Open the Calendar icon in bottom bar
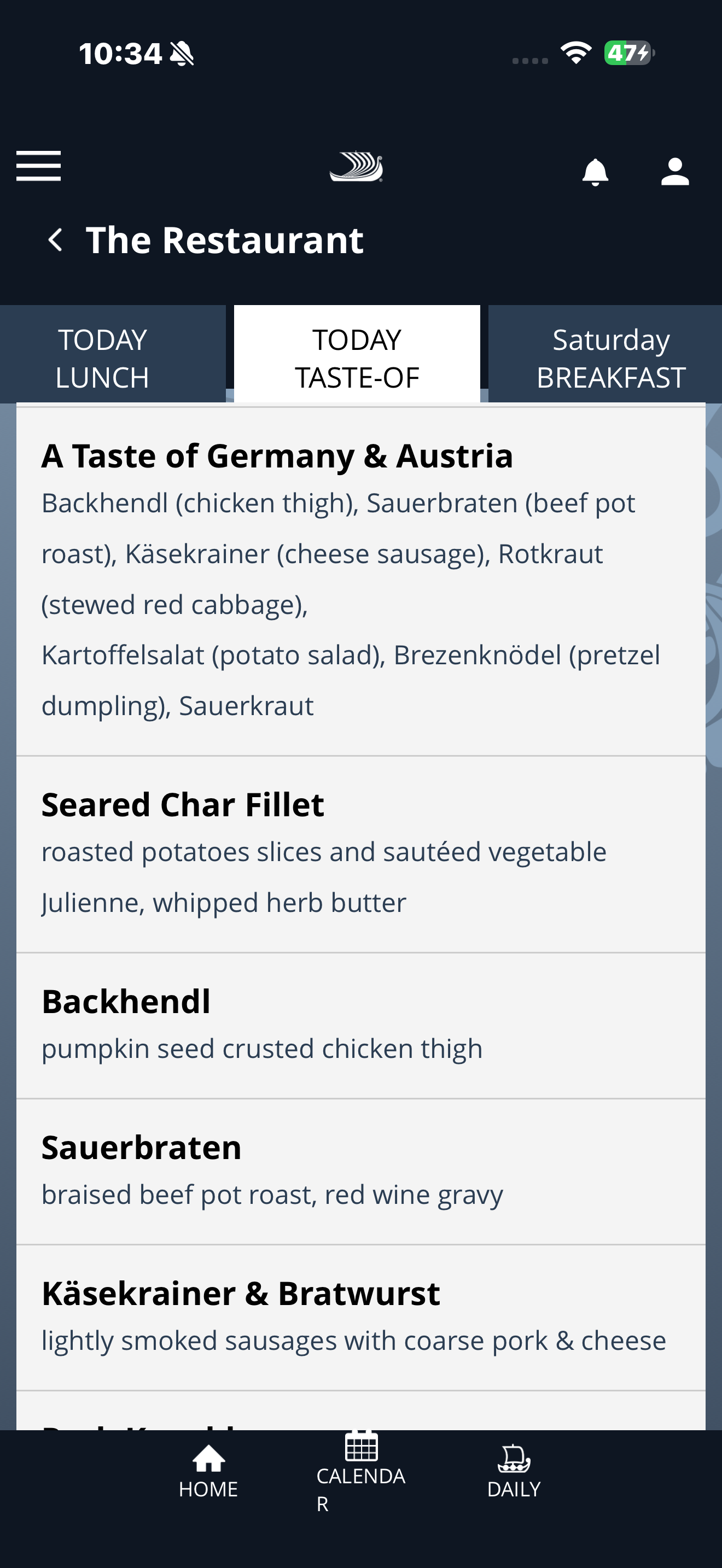 (x=361, y=1446)
